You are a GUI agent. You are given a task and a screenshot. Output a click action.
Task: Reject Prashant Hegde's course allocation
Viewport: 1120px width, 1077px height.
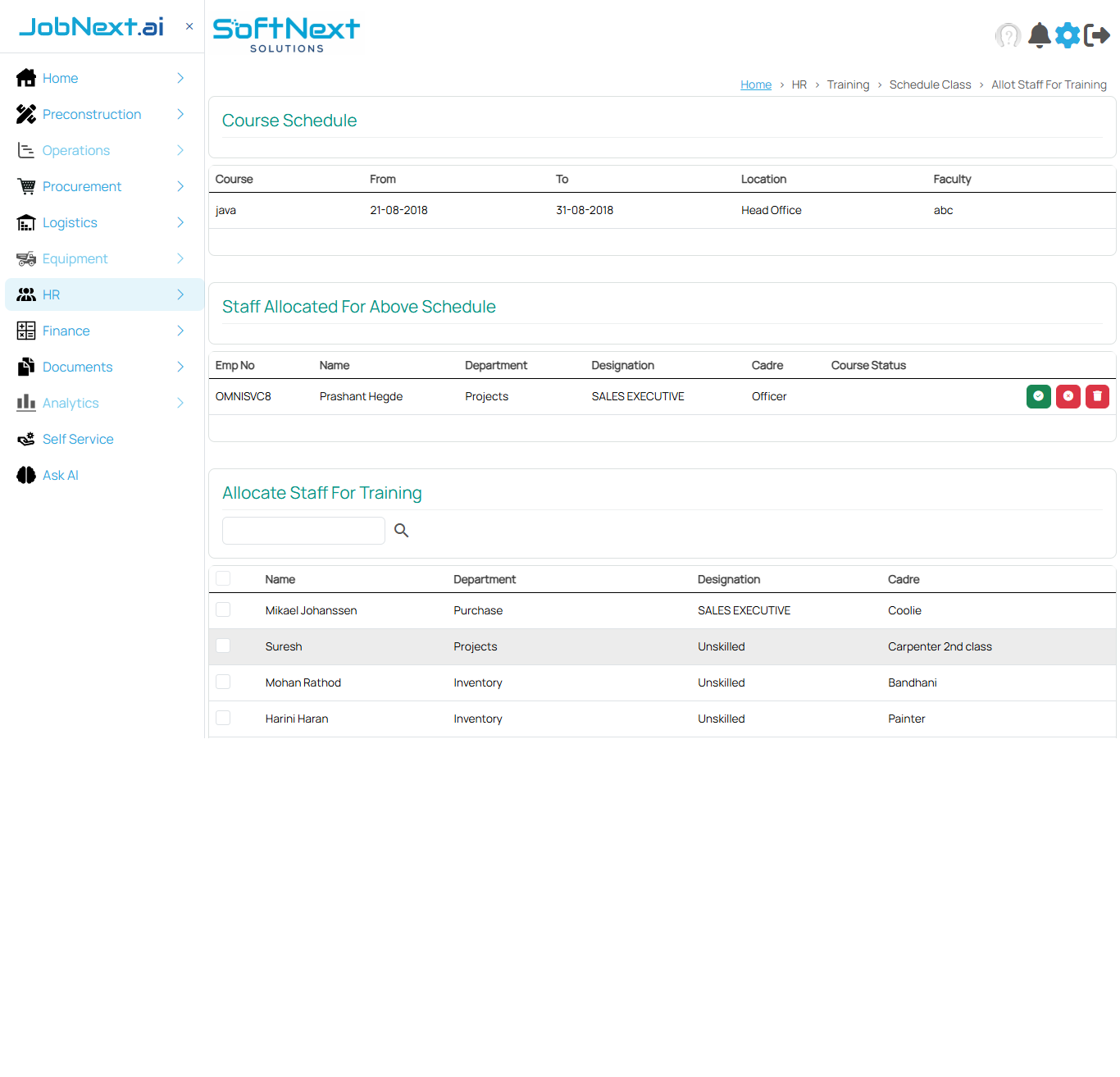click(x=1068, y=396)
